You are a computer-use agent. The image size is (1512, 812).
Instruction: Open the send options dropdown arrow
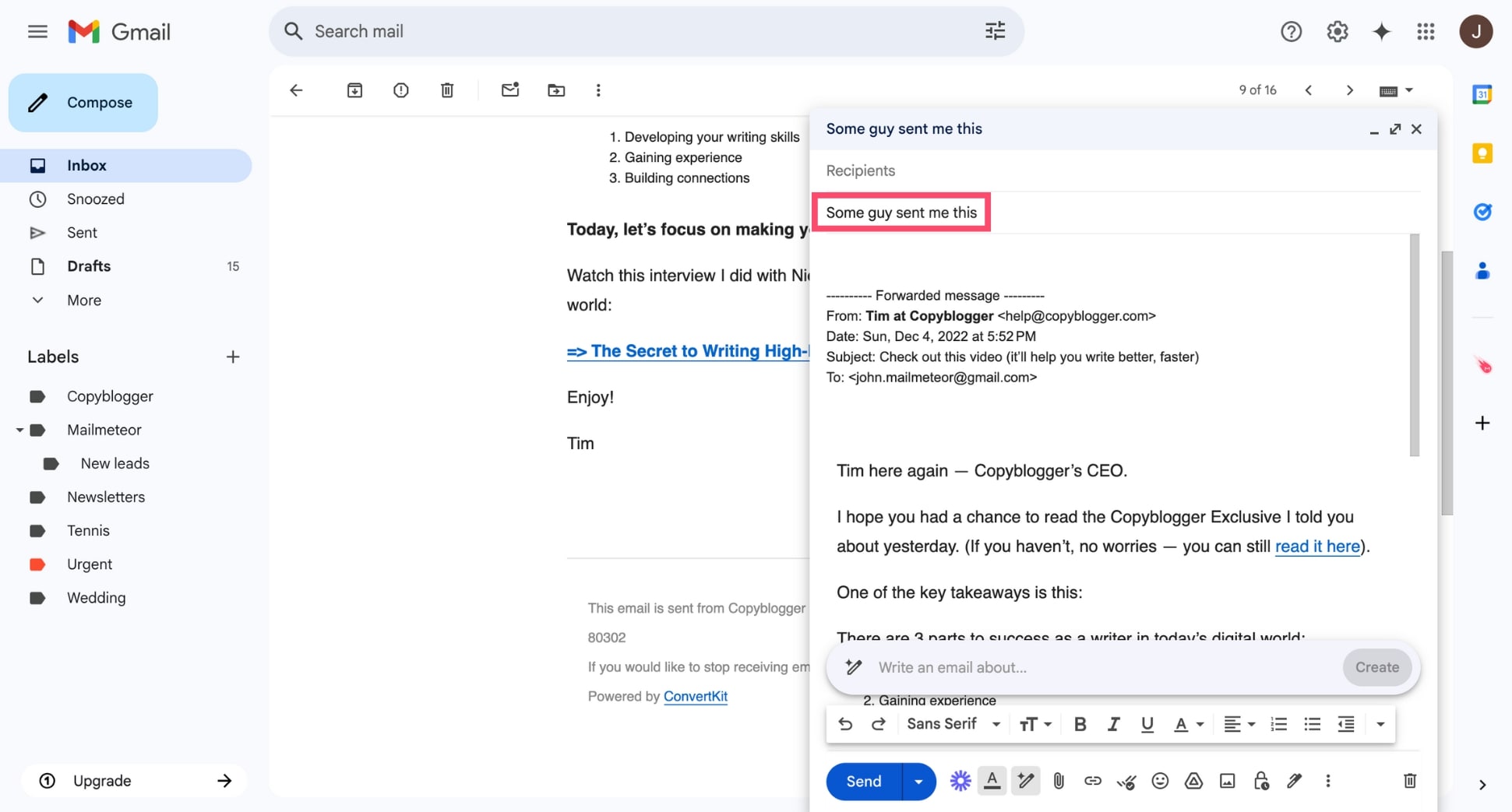pos(919,782)
